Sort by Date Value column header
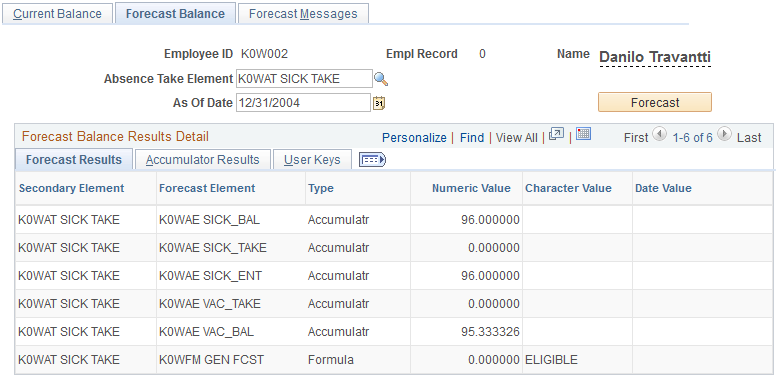 coord(663,188)
